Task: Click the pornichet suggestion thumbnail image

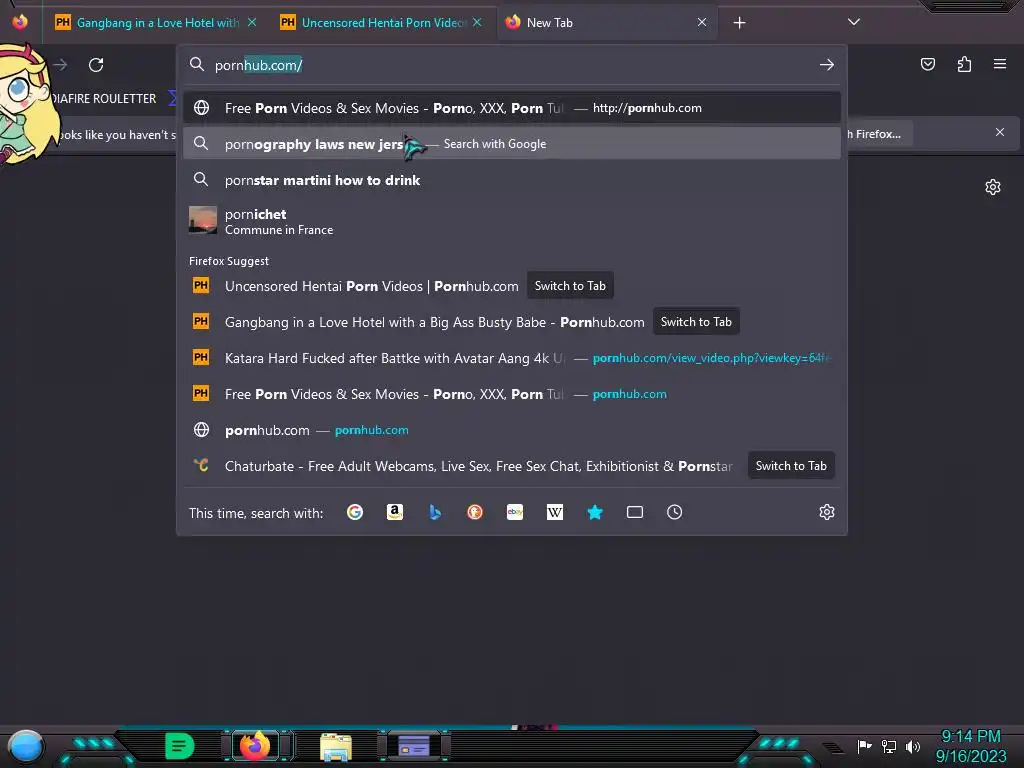Action: click(x=202, y=220)
